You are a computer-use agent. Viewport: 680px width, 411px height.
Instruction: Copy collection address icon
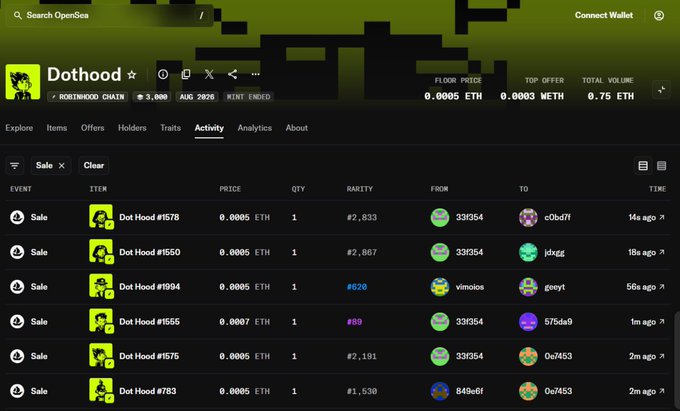pyautogui.click(x=186, y=75)
